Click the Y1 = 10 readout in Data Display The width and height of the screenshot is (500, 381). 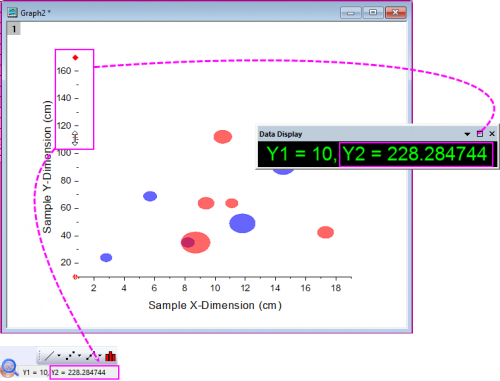coord(300,154)
